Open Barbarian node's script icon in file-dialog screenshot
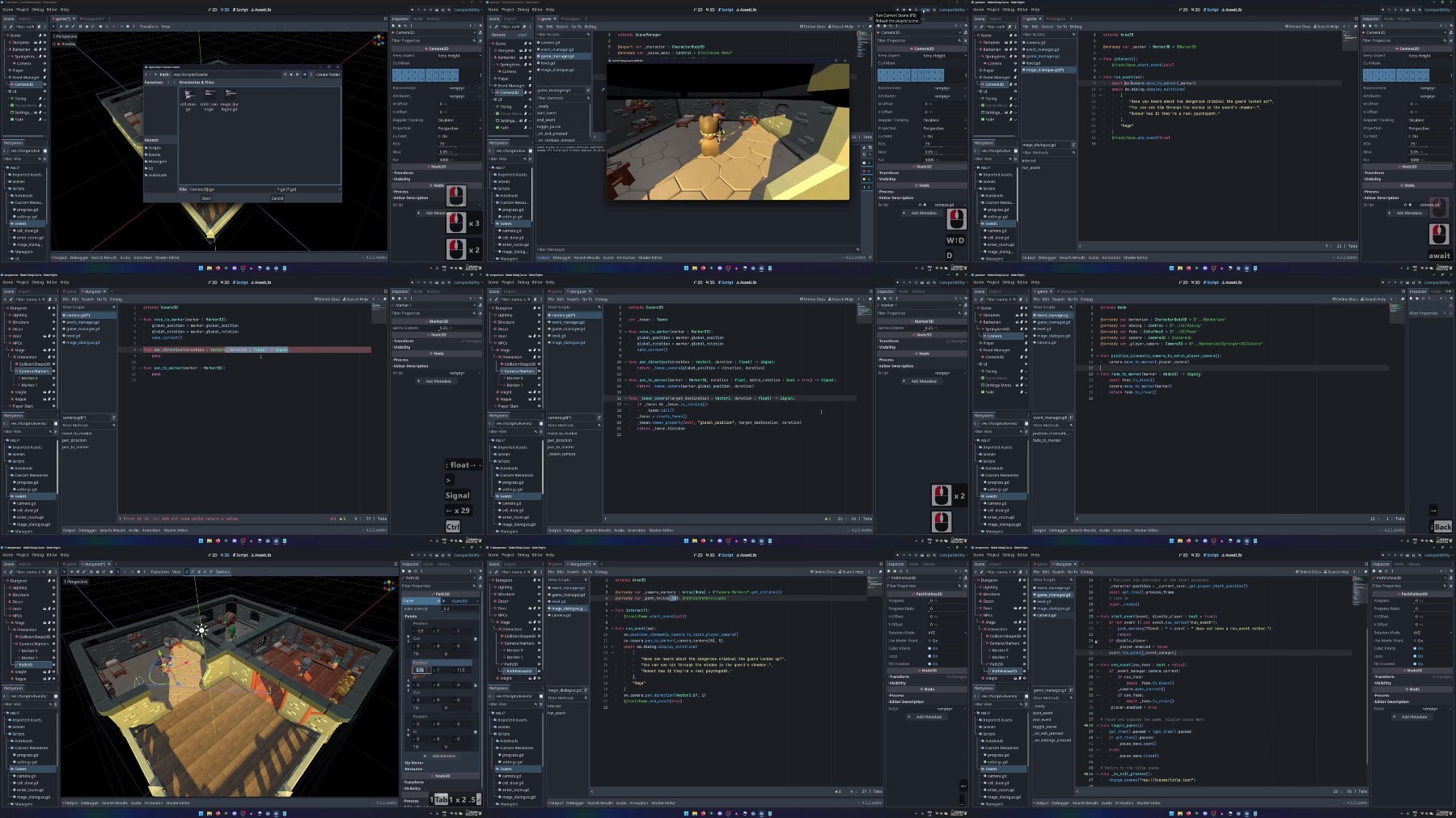Screen dimensions: 1456x818 click(40, 49)
